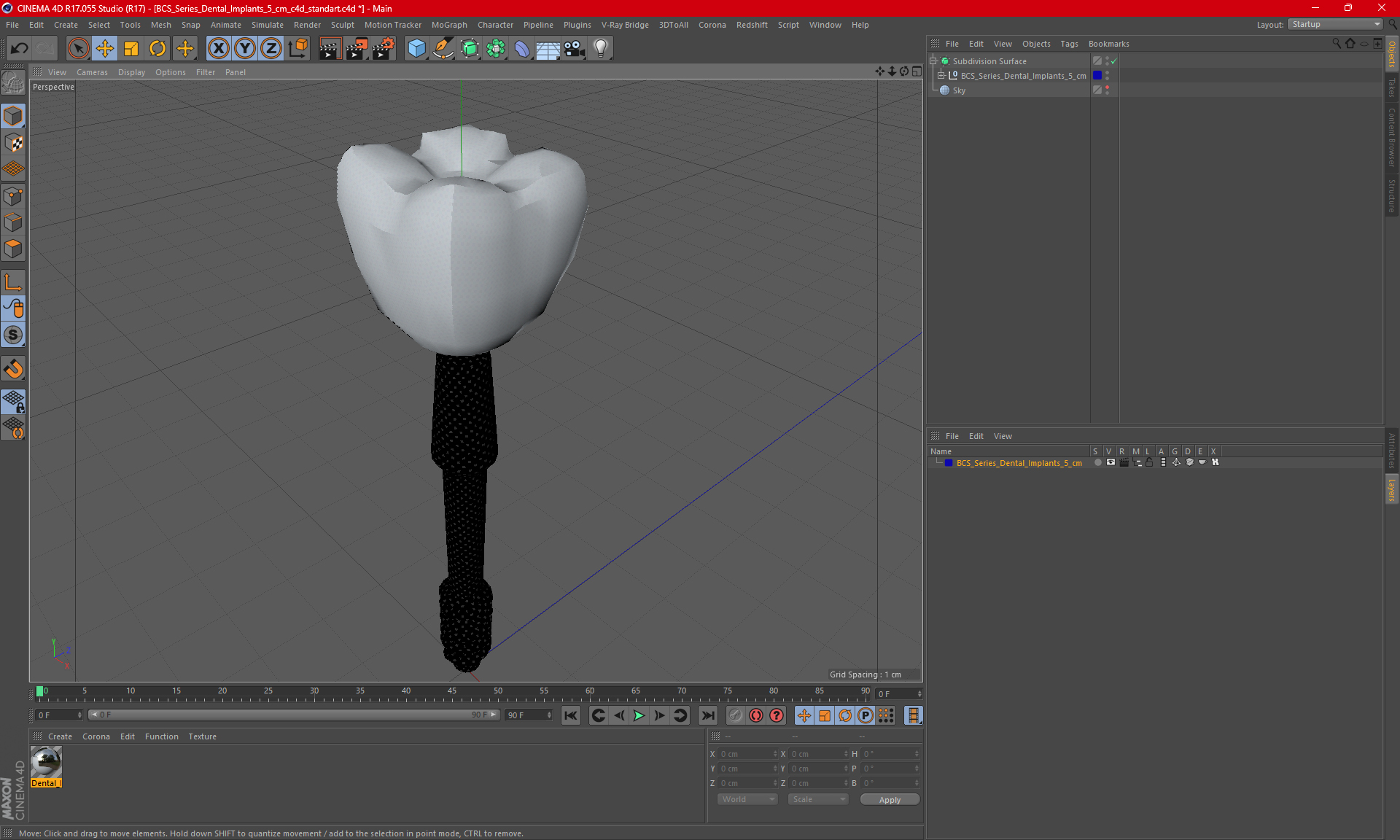Open the Layout Startup dropdown
This screenshot has width=1400, height=840.
(1335, 24)
